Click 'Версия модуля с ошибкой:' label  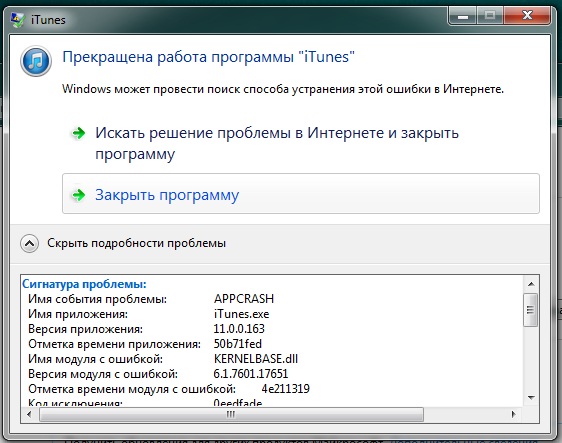tap(103, 374)
